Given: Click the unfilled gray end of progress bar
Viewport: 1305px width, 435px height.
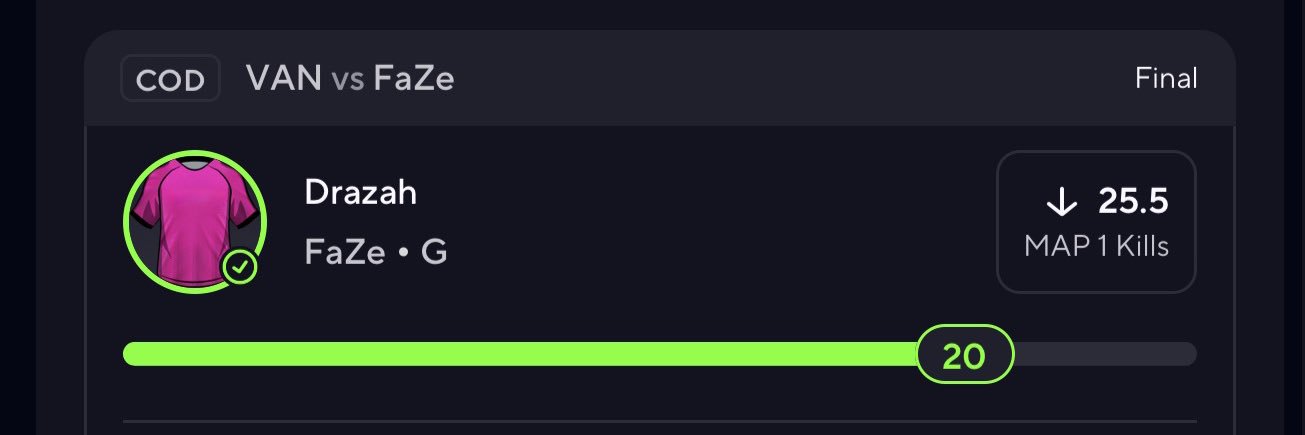Looking at the screenshot, I should coord(1105,354).
